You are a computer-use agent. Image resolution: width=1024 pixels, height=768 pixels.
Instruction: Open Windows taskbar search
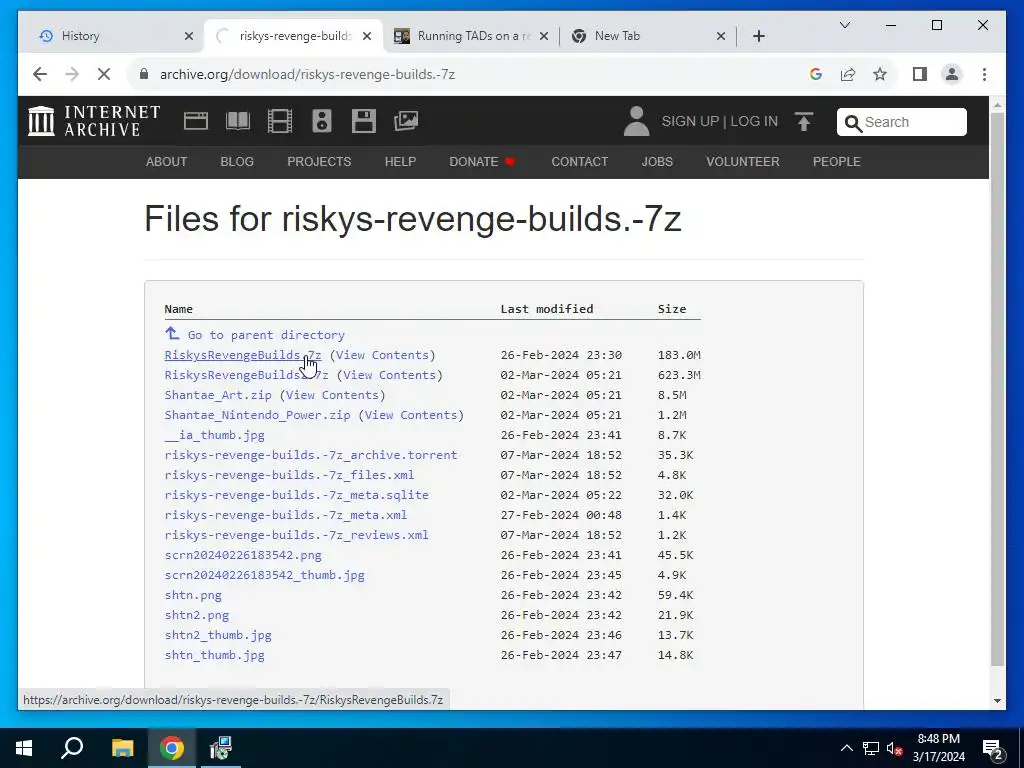[72, 748]
